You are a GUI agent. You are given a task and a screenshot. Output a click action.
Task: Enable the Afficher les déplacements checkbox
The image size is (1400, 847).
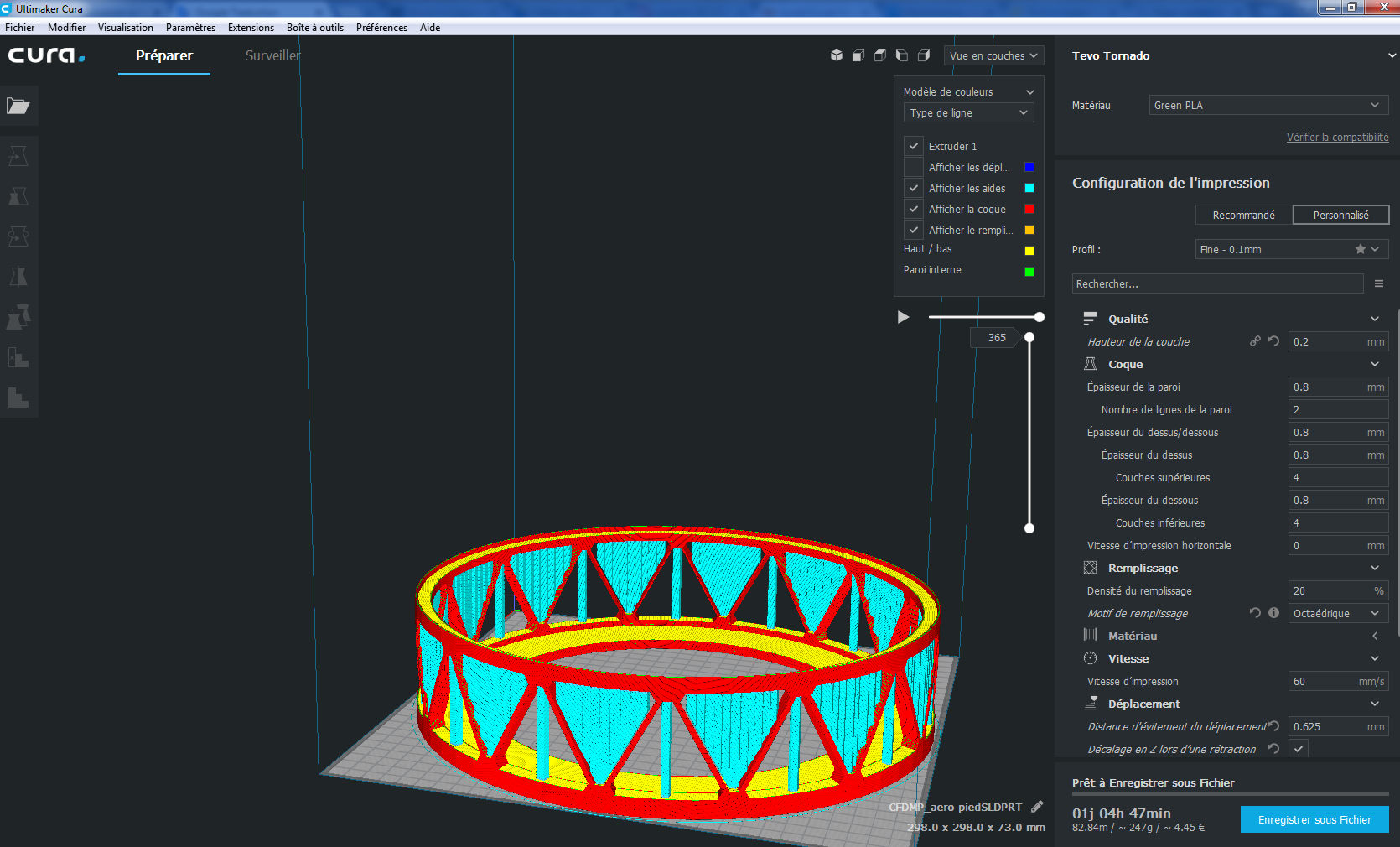pyautogui.click(x=914, y=167)
